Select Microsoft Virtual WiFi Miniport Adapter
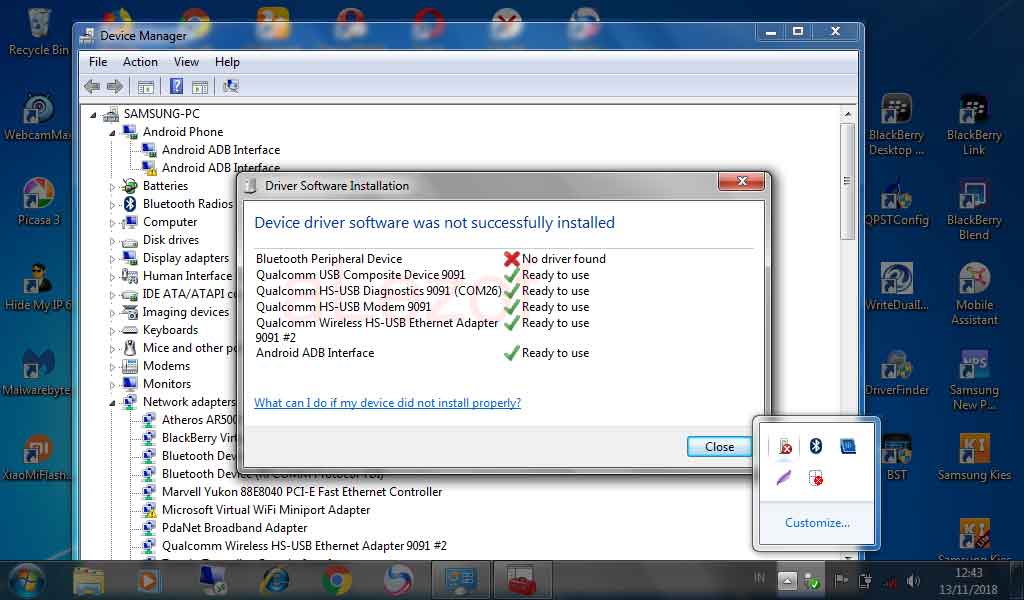 coord(266,510)
